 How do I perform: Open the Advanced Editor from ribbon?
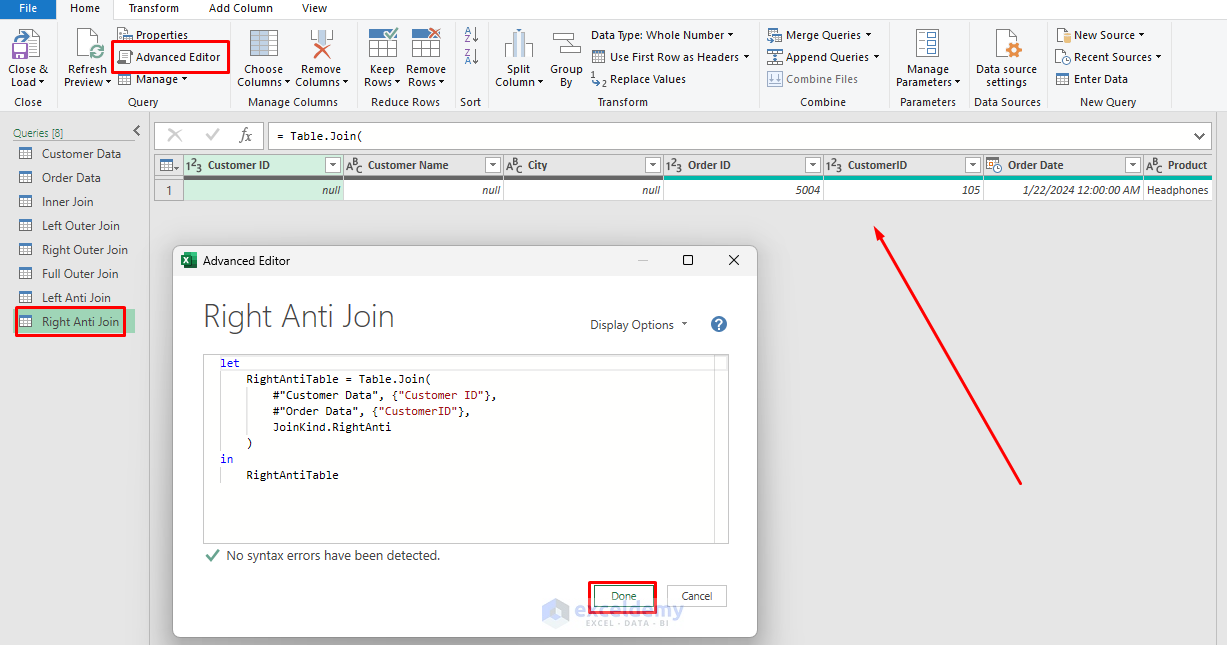click(170, 57)
